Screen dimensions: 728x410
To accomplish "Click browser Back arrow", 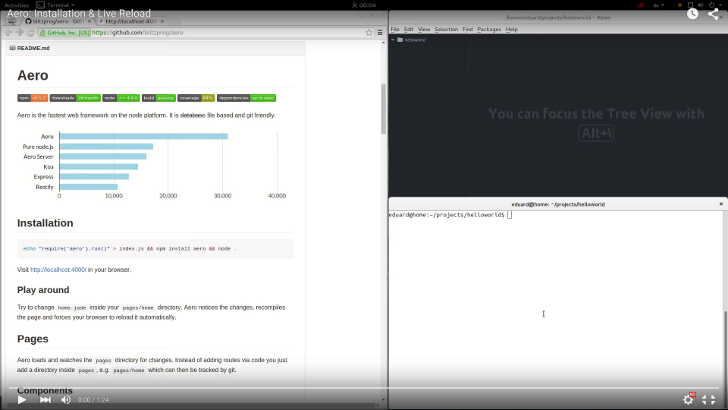I will (8, 33).
